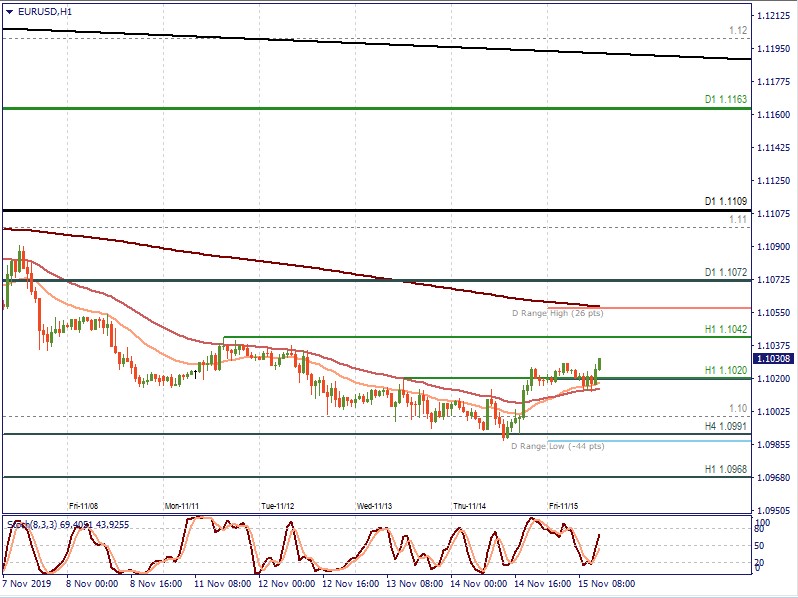Click the 1.11 round-number level label

(x=738, y=219)
